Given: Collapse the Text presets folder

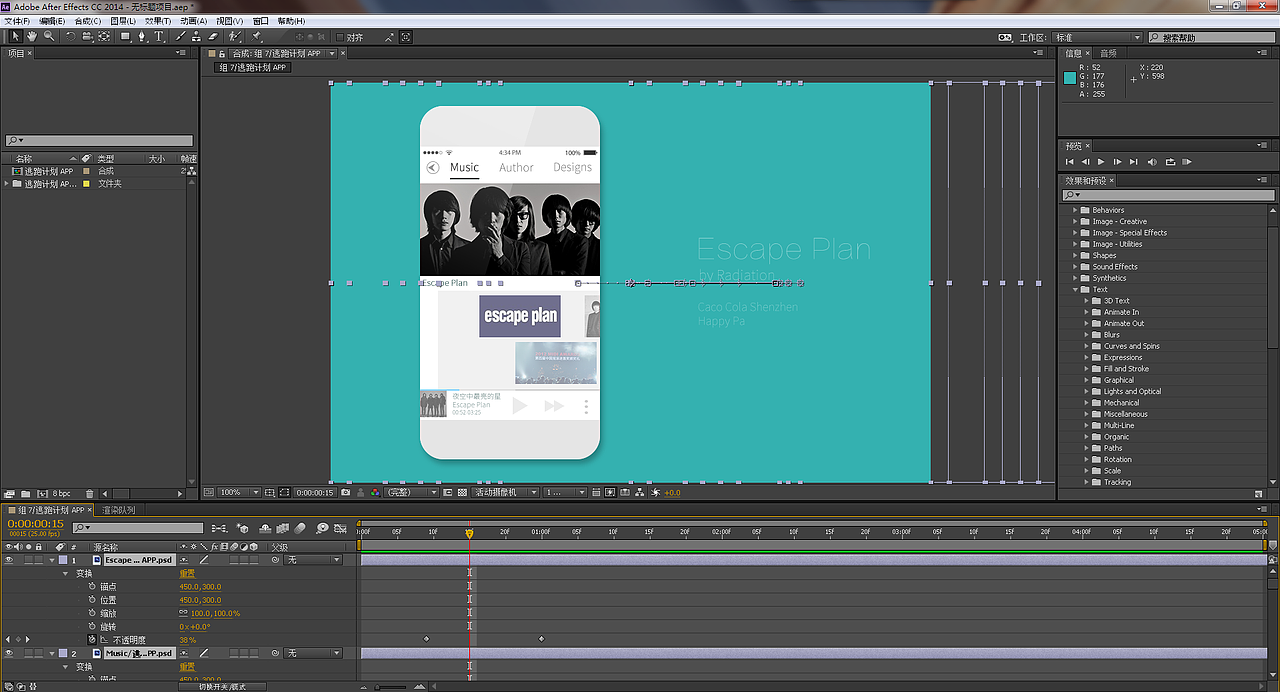Looking at the screenshot, I should pos(1075,289).
